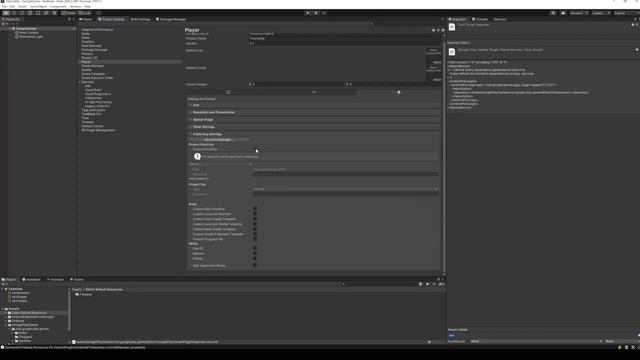This screenshot has width=640, height=360.
Task: Select the Hand tool in toolbar
Action: pos(6,13)
